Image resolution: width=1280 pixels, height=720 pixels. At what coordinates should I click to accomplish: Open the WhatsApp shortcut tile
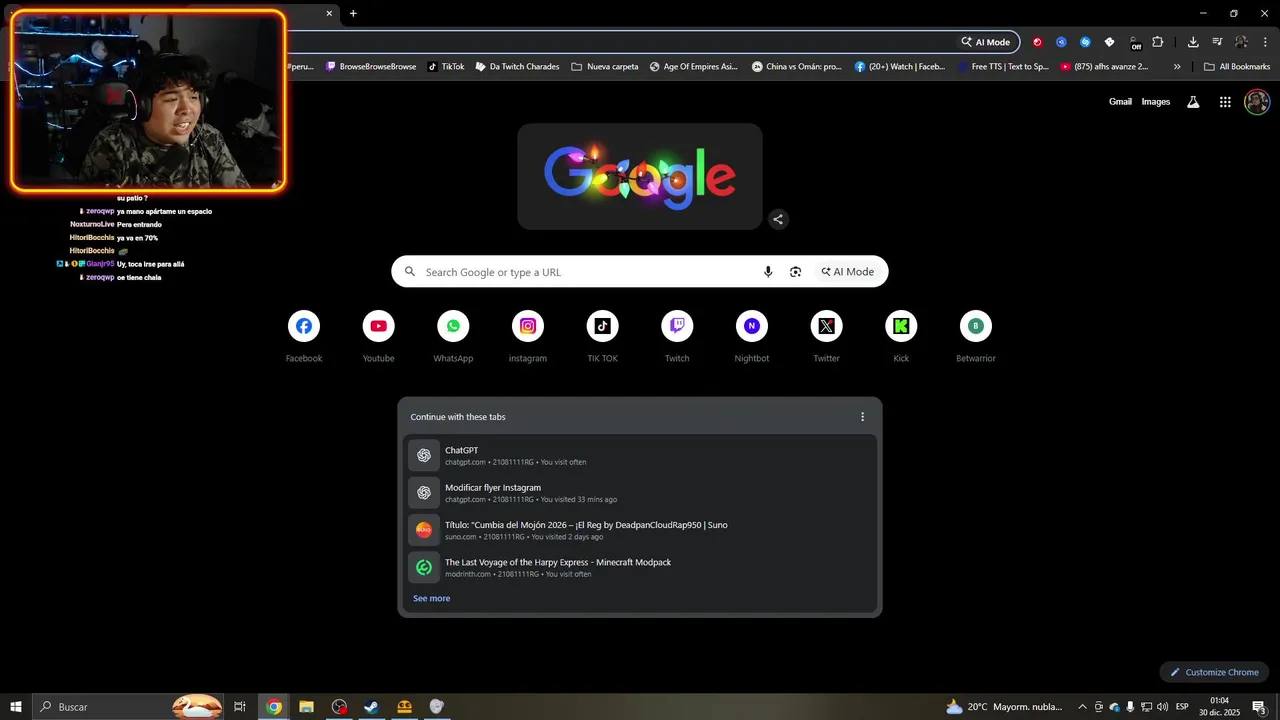tap(453, 336)
